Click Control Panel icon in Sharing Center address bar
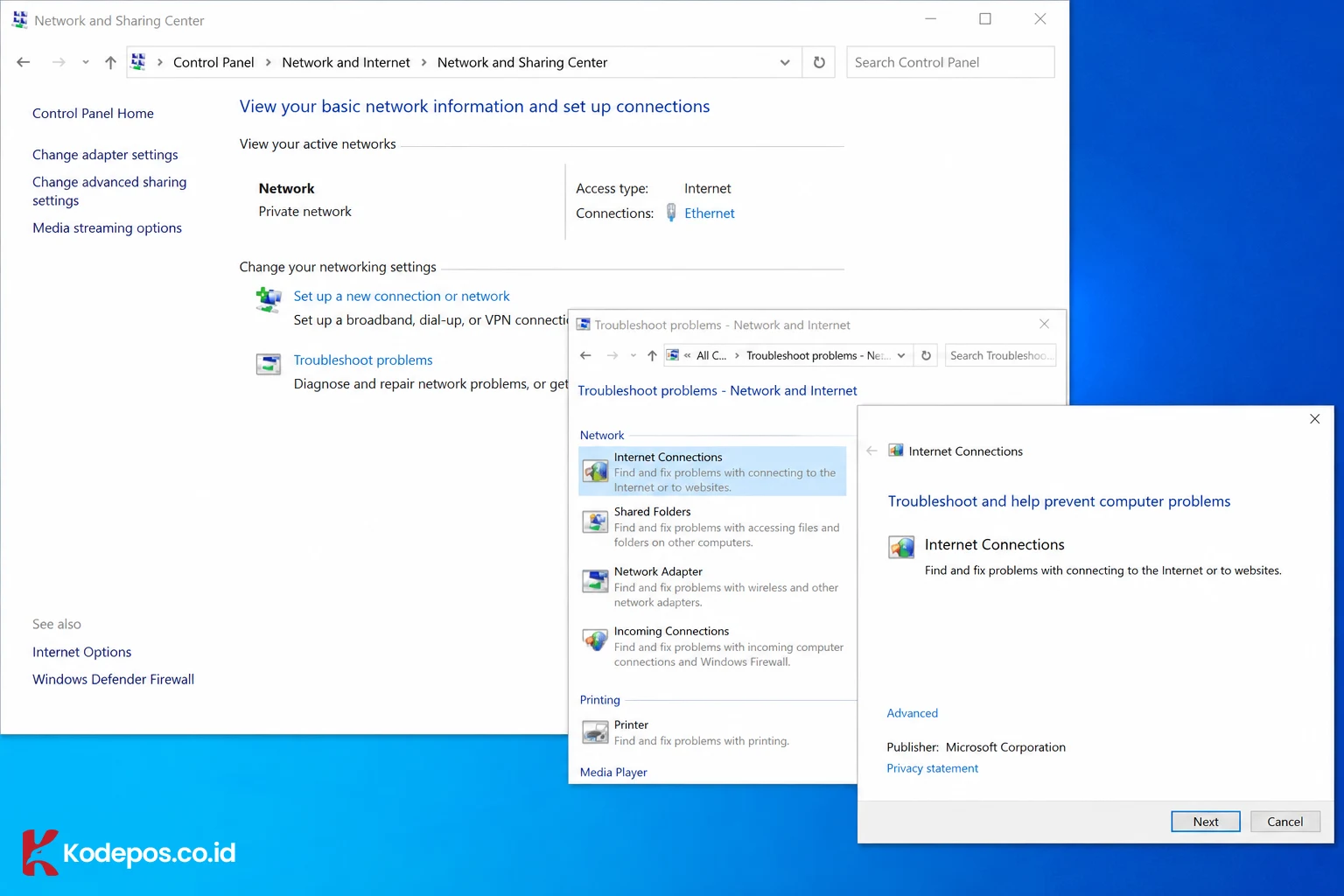The height and width of the screenshot is (896, 1344). 138,62
